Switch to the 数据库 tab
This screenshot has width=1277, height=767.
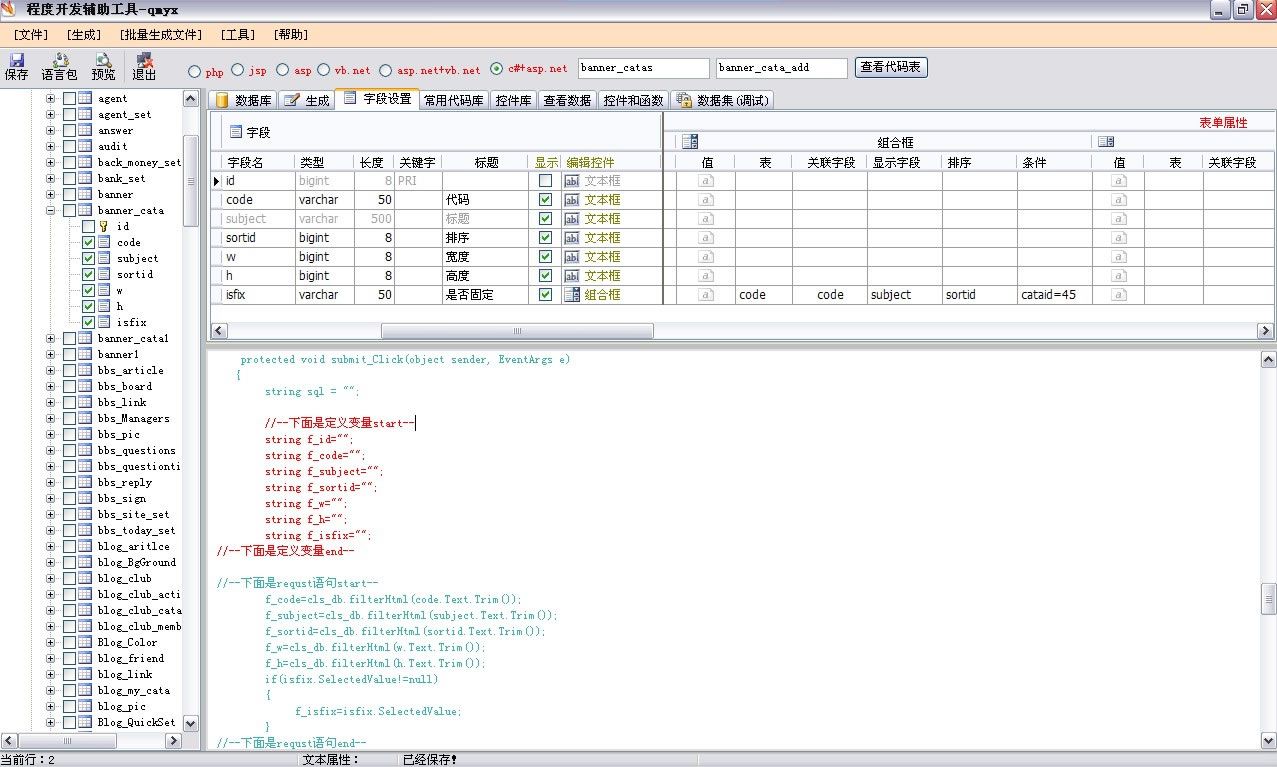coord(242,100)
